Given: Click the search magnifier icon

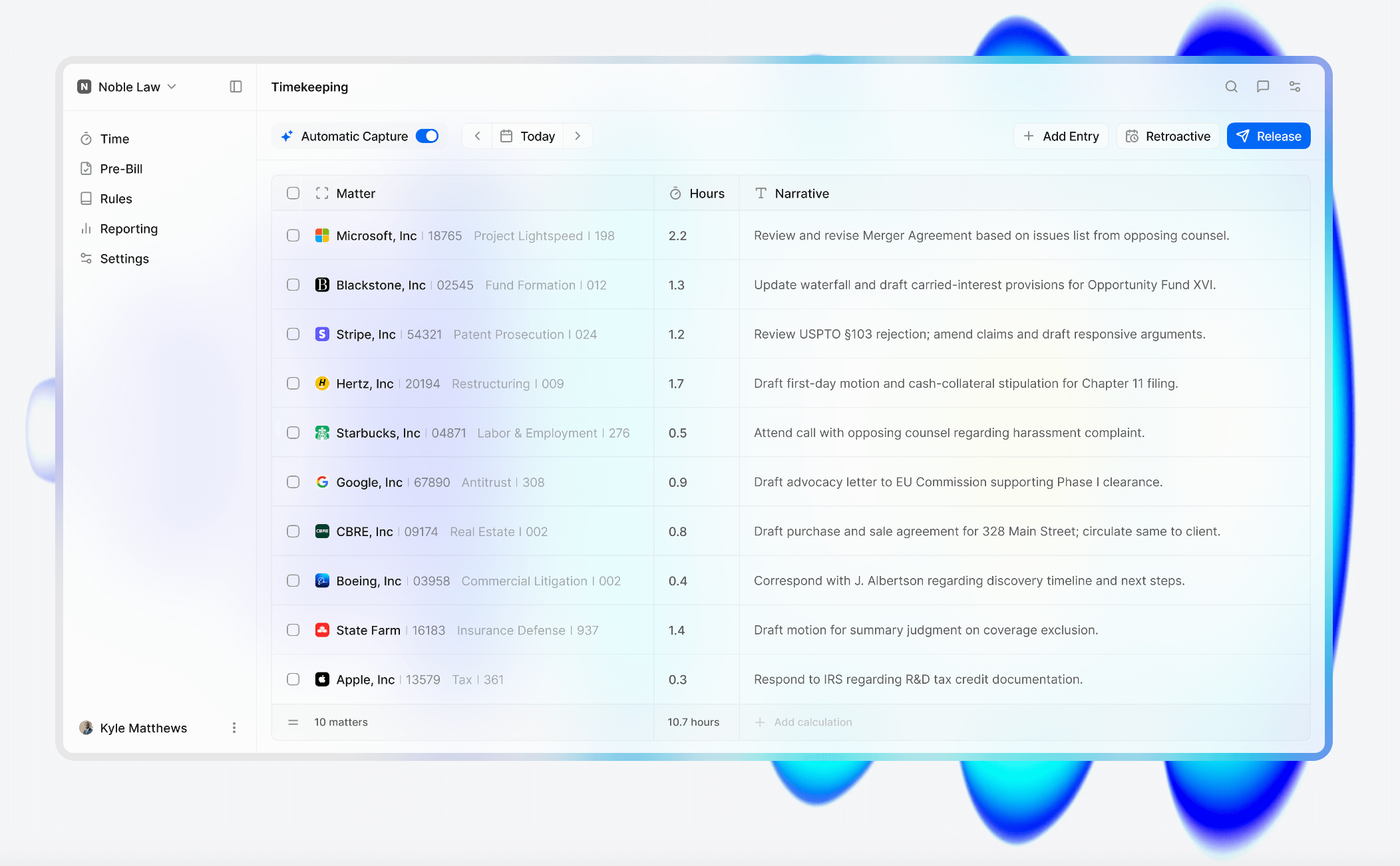Looking at the screenshot, I should (x=1231, y=86).
